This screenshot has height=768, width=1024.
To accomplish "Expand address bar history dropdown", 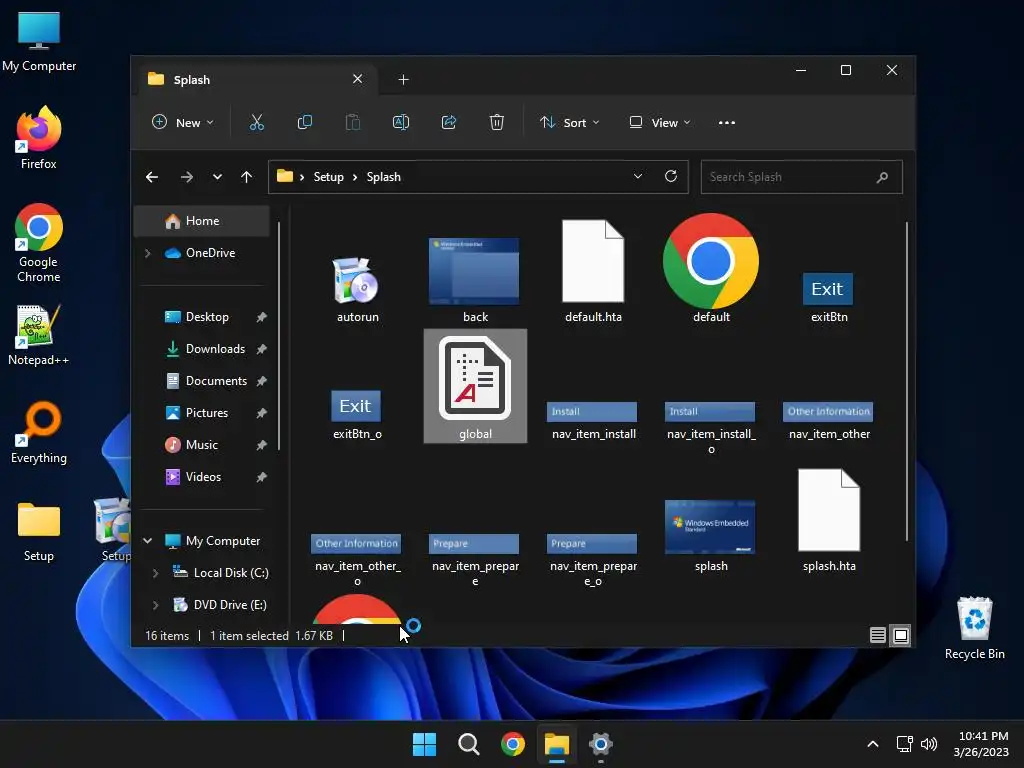I will (x=637, y=176).
